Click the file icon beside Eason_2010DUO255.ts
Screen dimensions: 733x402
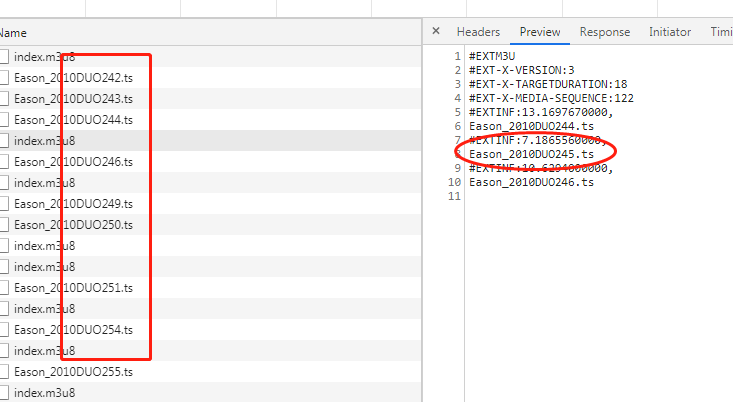[4, 372]
